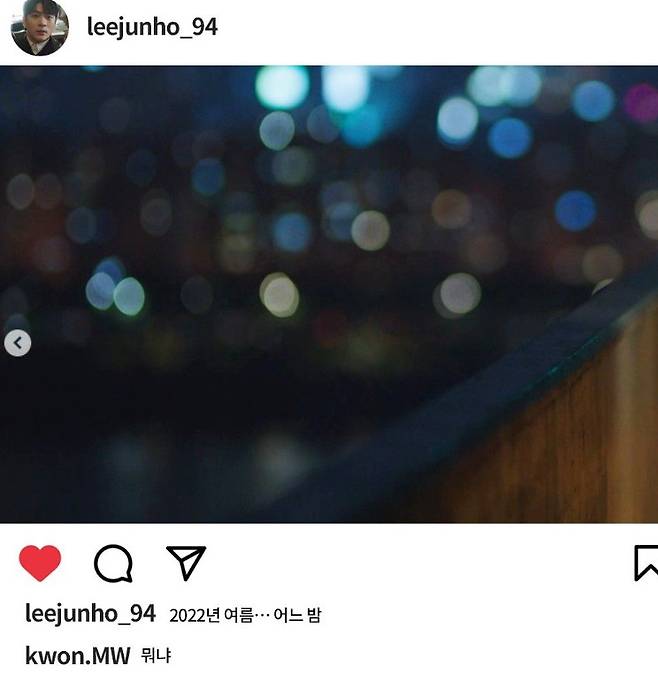Tap the white bokeh circle near the railing
Screen dimensions: 658x689
click(x=460, y=294)
